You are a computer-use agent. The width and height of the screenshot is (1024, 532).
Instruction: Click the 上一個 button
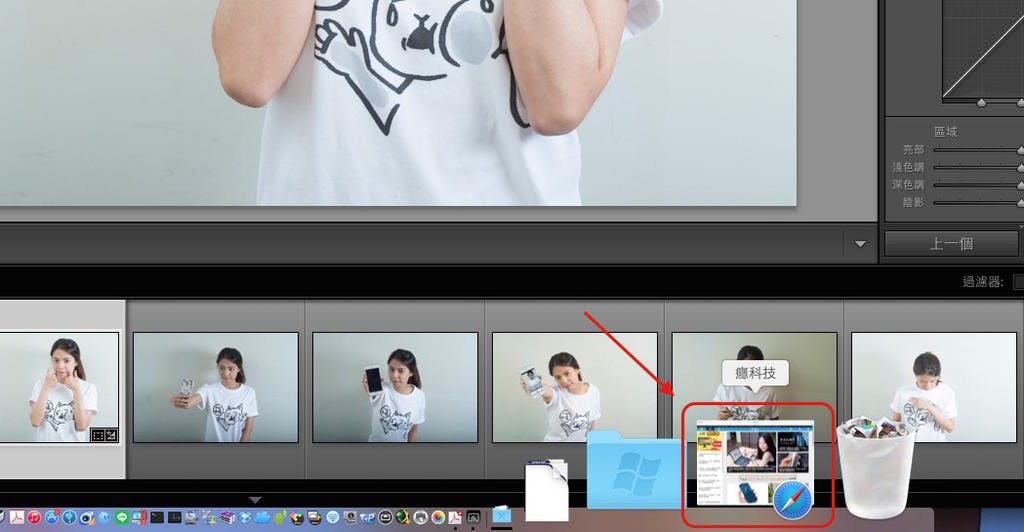coord(951,243)
